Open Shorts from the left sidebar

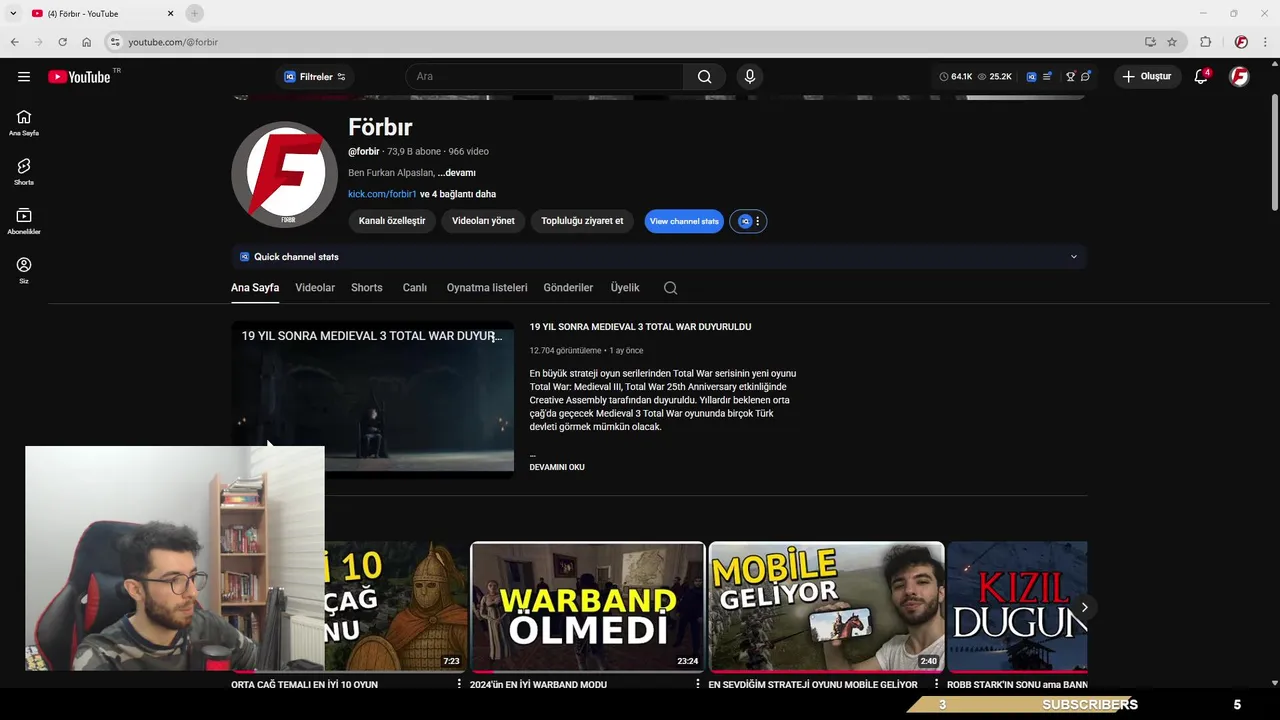tap(24, 172)
